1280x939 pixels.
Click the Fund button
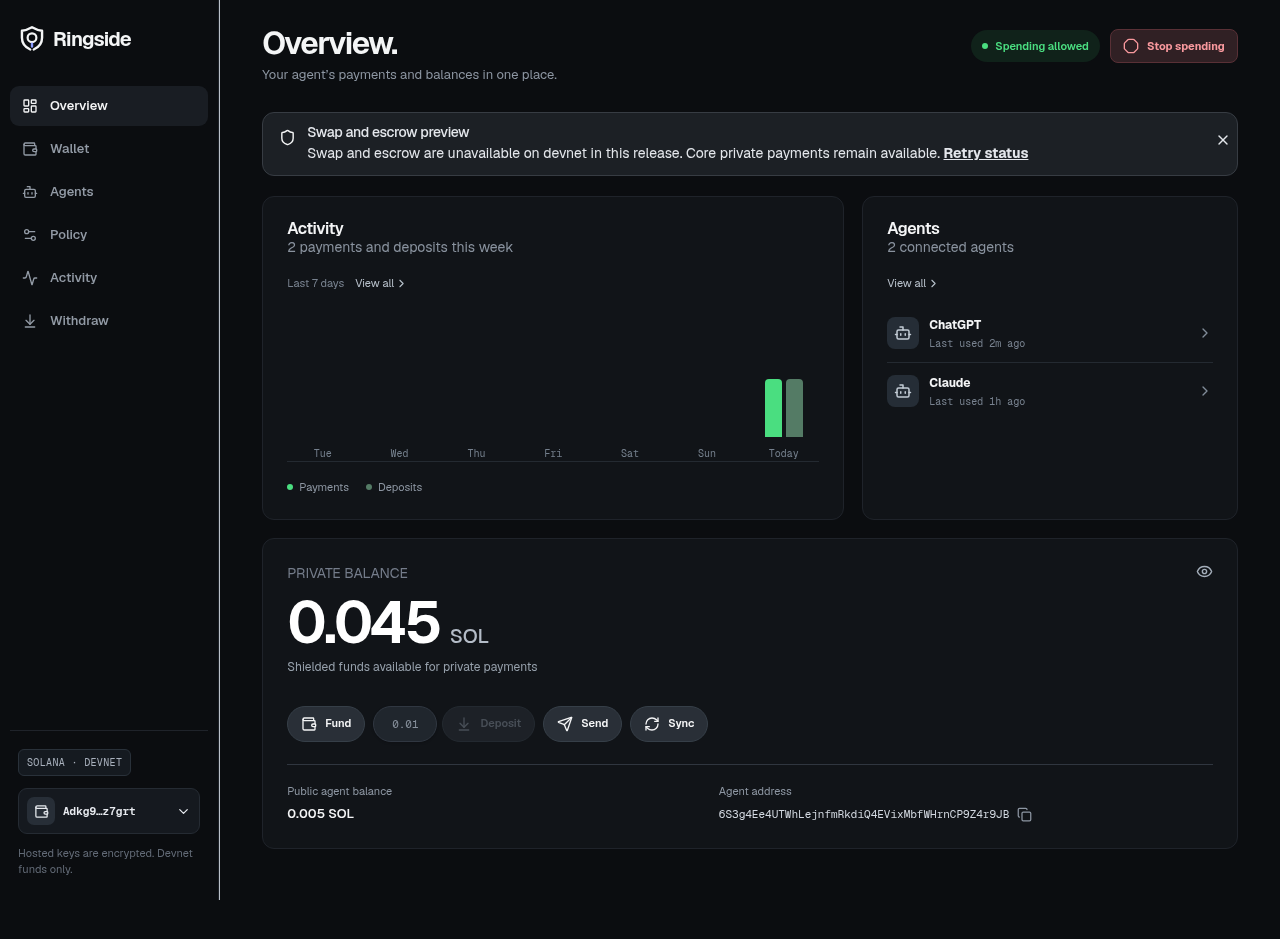click(326, 724)
